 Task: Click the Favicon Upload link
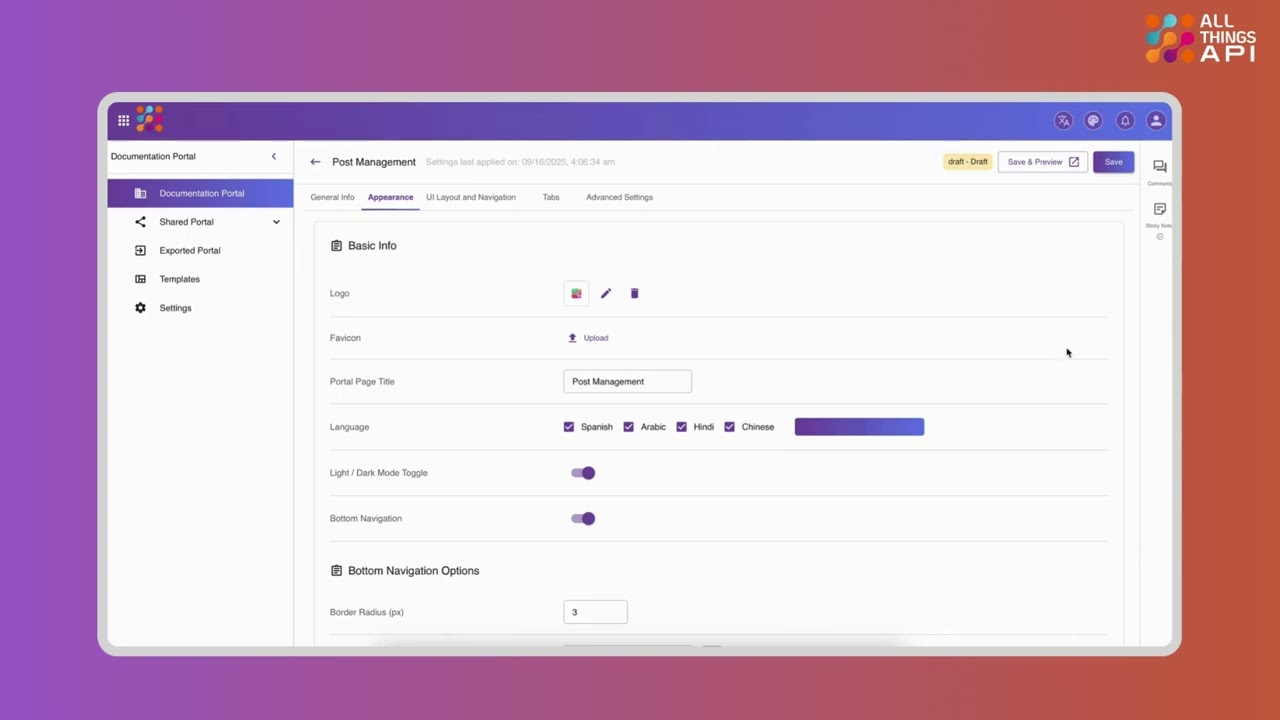[588, 338]
